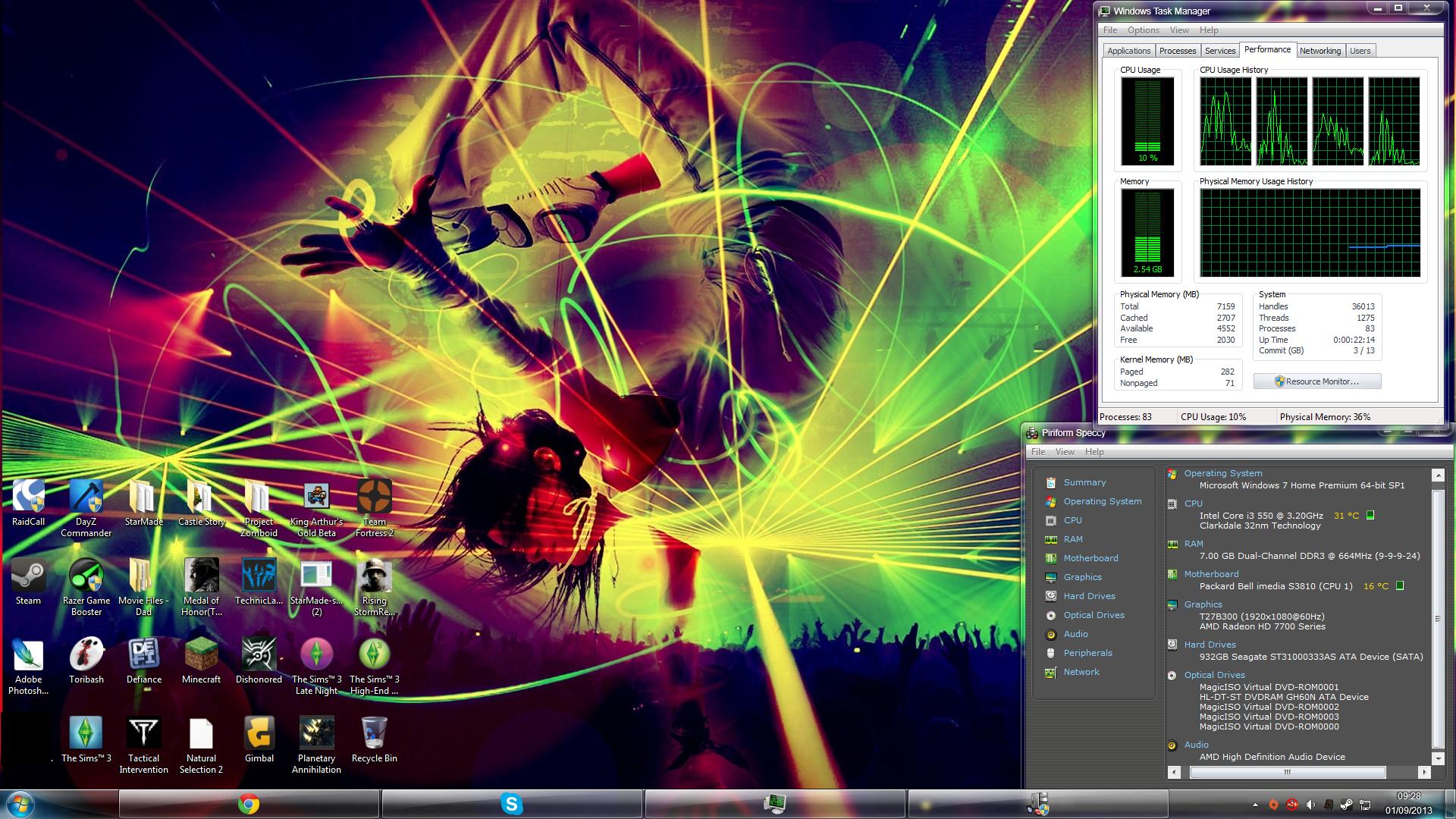This screenshot has width=1456, height=819.
Task: Select the Medal of Honor shortcut
Action: [x=202, y=587]
